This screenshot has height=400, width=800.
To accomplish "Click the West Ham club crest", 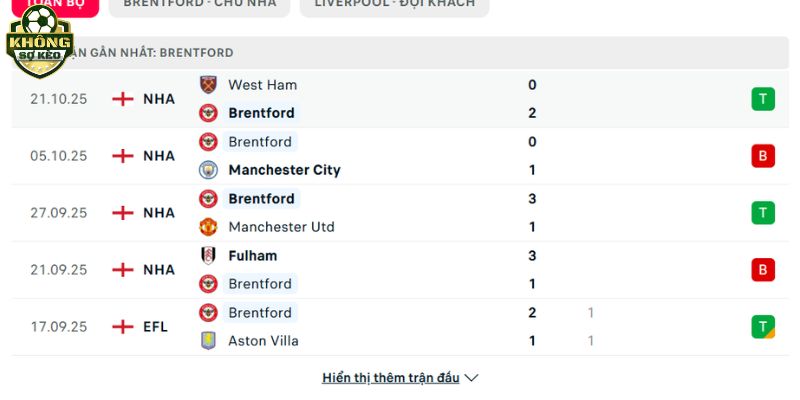I will pyautogui.click(x=208, y=85).
